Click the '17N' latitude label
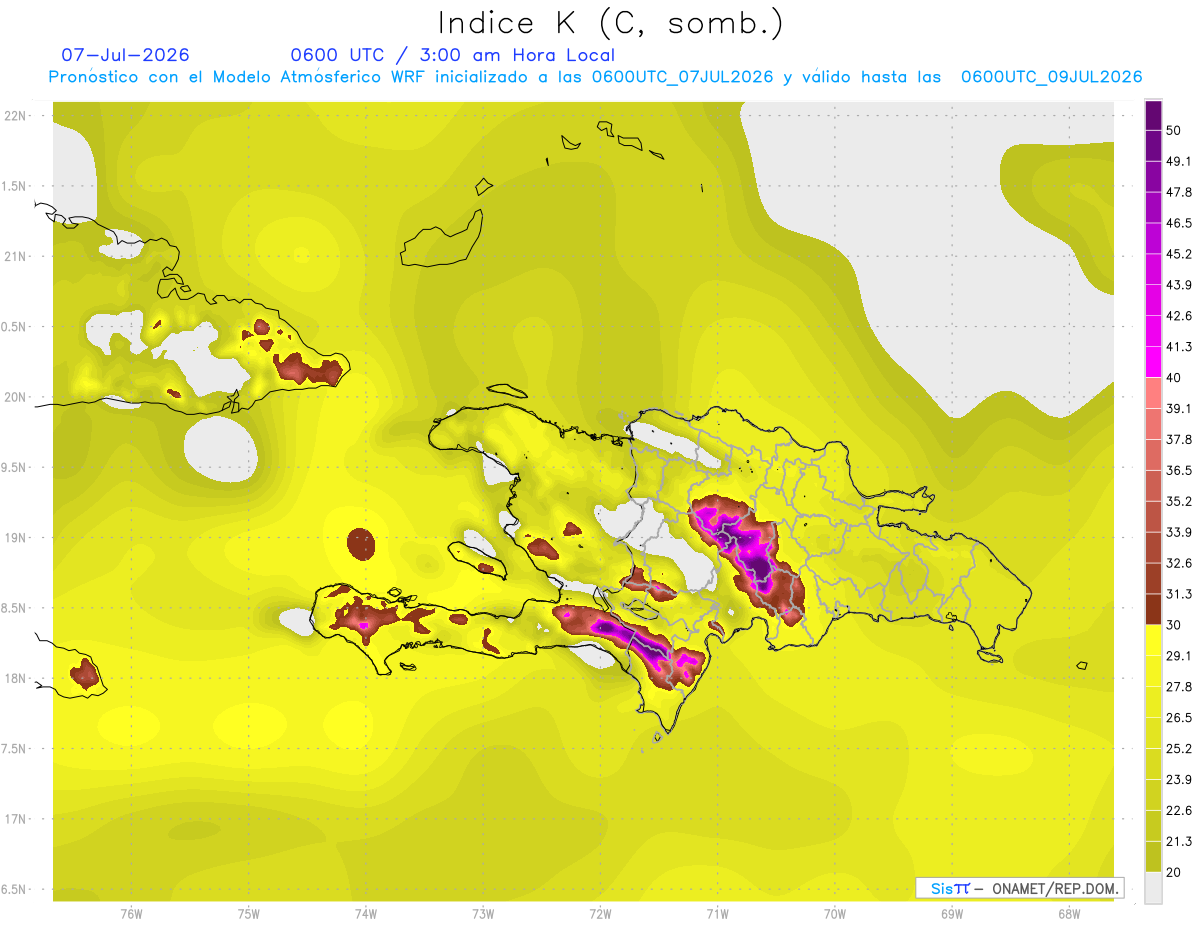This screenshot has width=1200, height=927. tap(15, 819)
